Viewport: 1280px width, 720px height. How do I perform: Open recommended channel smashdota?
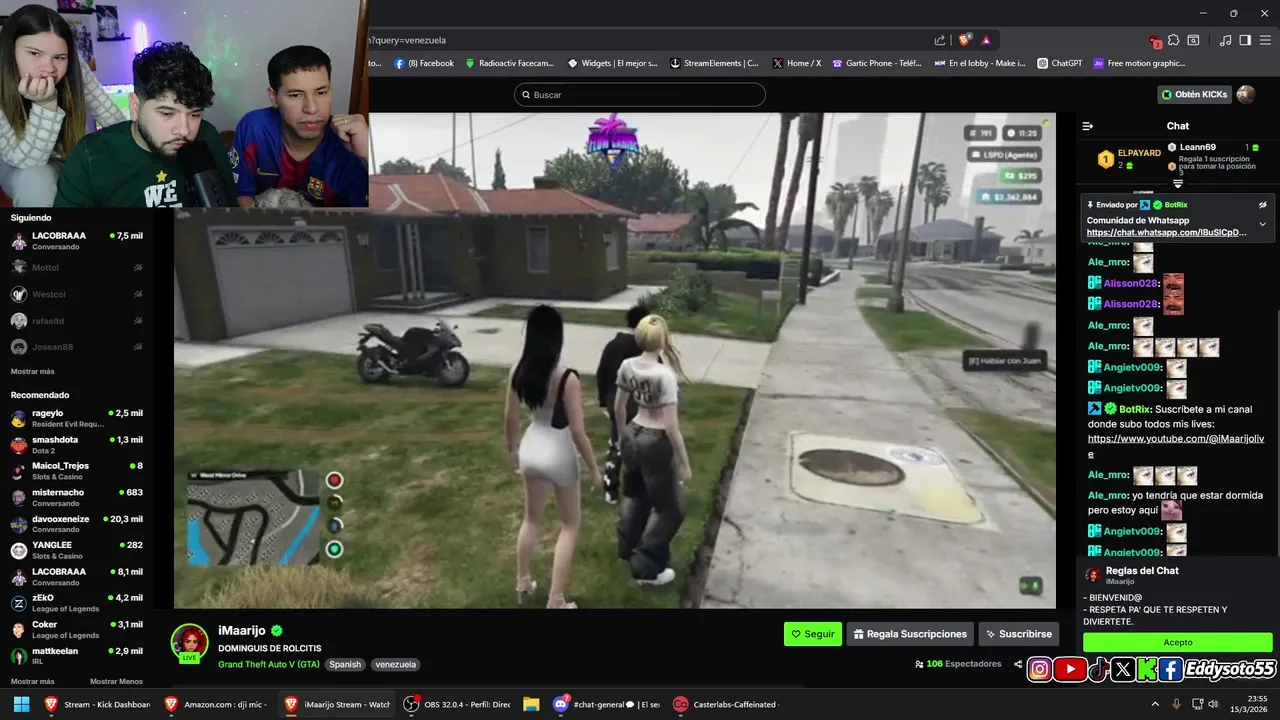click(x=77, y=445)
